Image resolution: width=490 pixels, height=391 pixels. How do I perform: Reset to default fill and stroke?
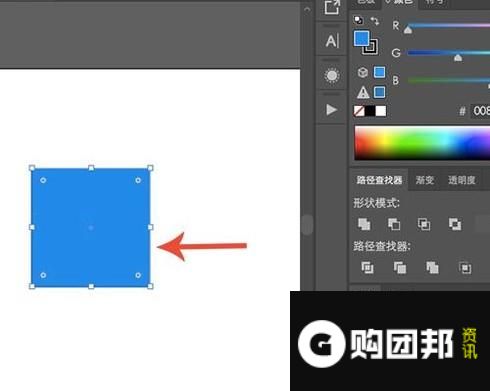[x=359, y=20]
